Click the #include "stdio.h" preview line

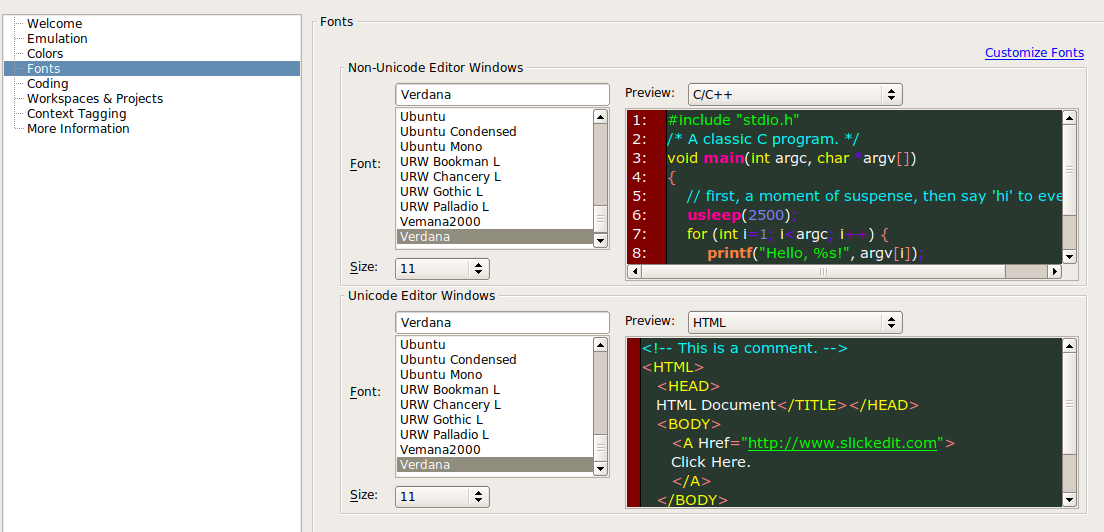[734, 120]
